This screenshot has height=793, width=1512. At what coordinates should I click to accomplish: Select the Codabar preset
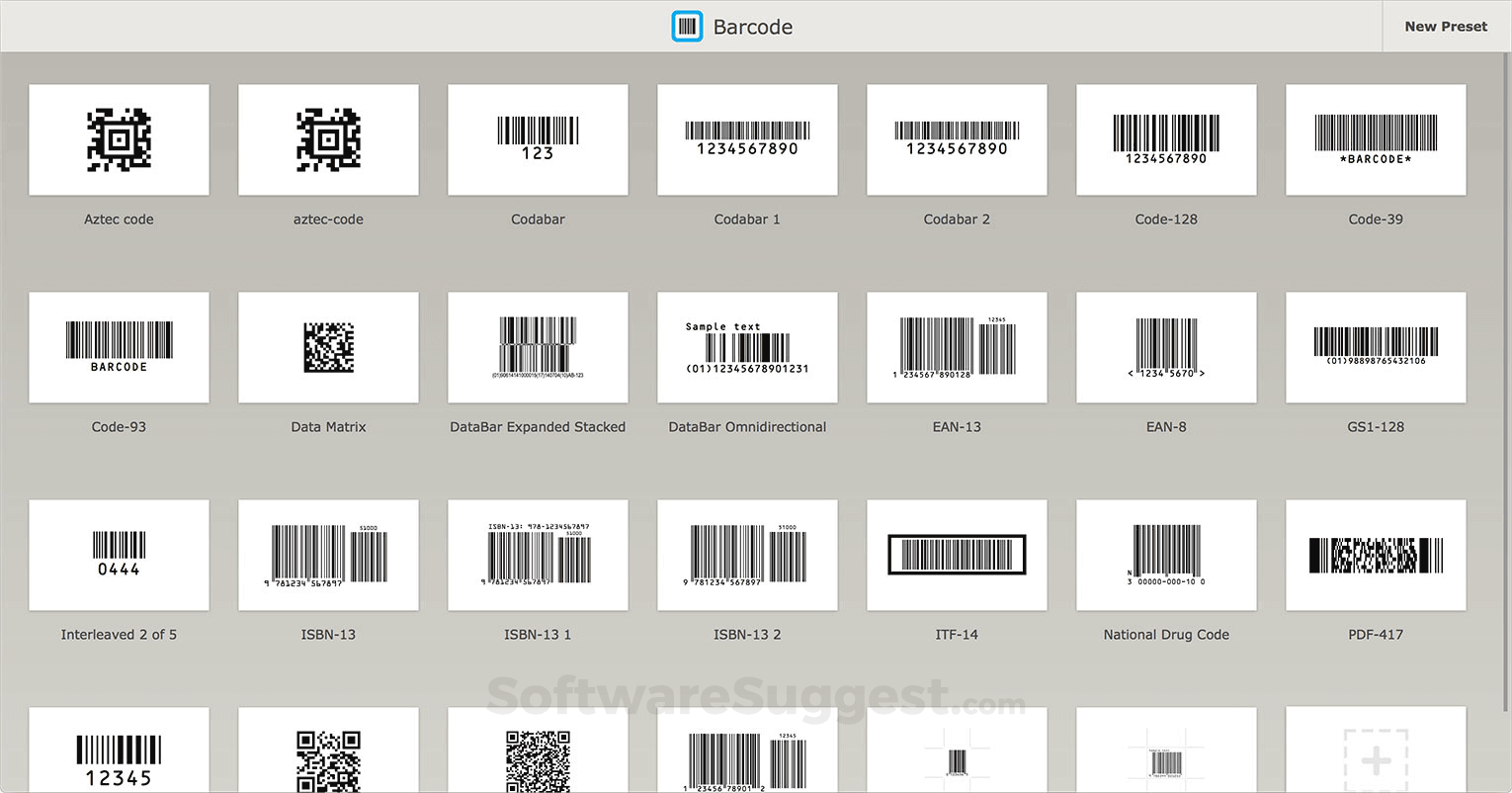coord(538,139)
